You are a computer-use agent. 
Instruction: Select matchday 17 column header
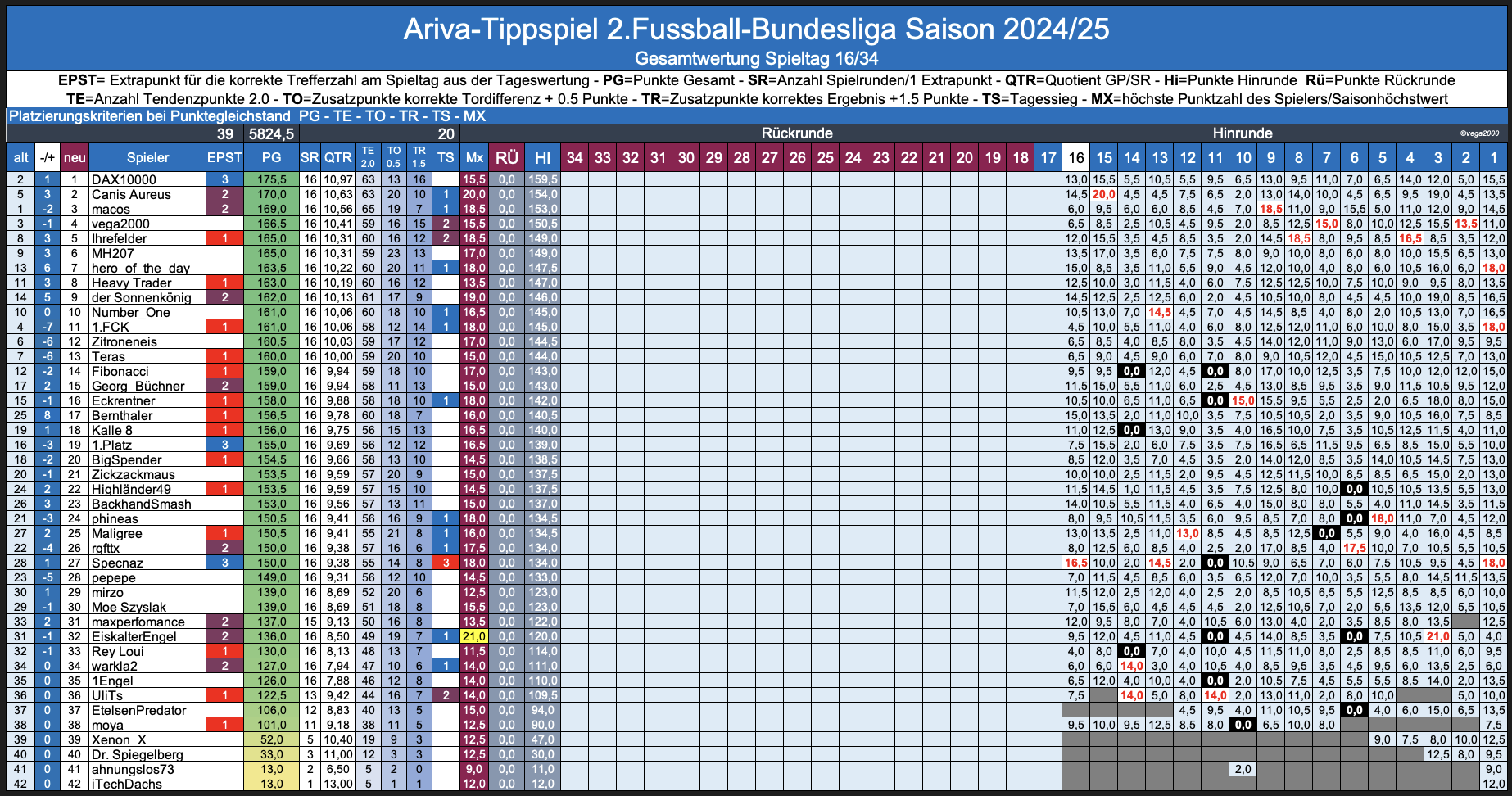(x=1048, y=158)
